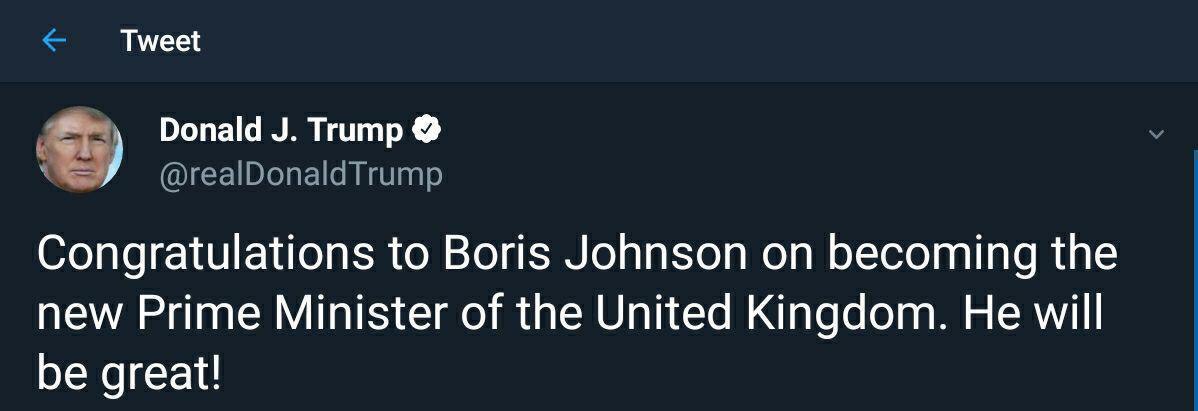Click the @realDonaldTrump handle
Viewport: 1198px width, 411px height.
point(300,174)
